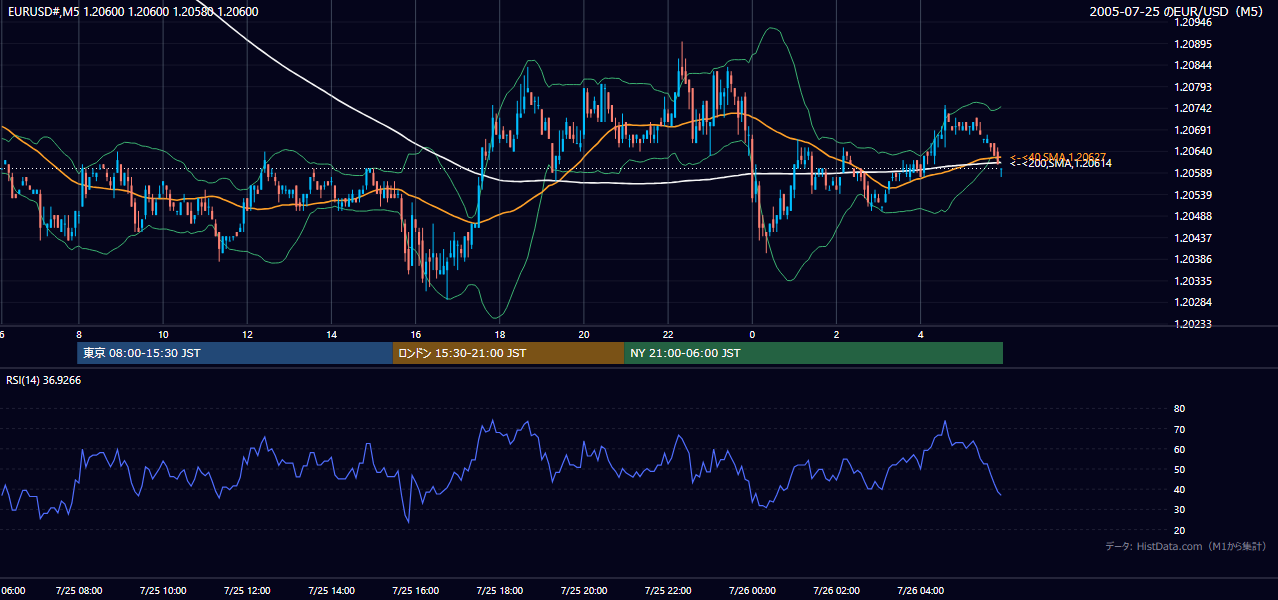Click the 7/25 20:00 time label
This screenshot has height=600, width=1278.
click(584, 591)
